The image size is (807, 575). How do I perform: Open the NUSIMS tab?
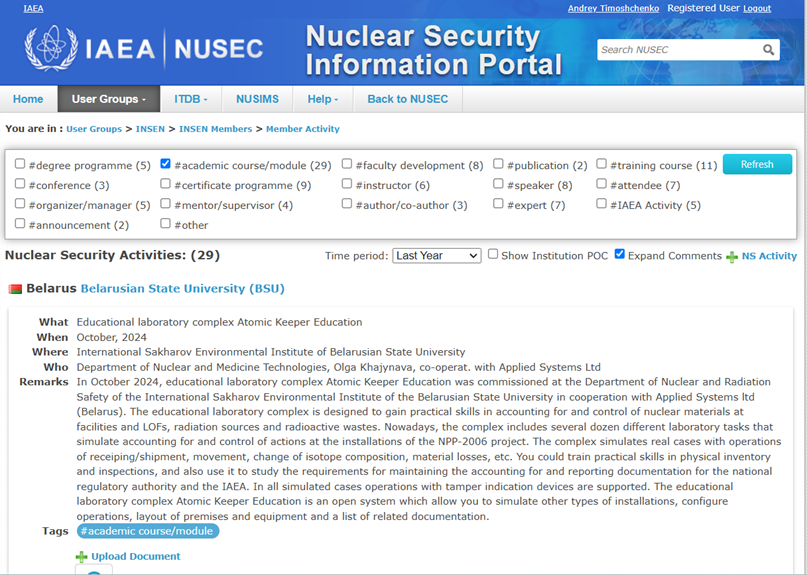click(257, 99)
